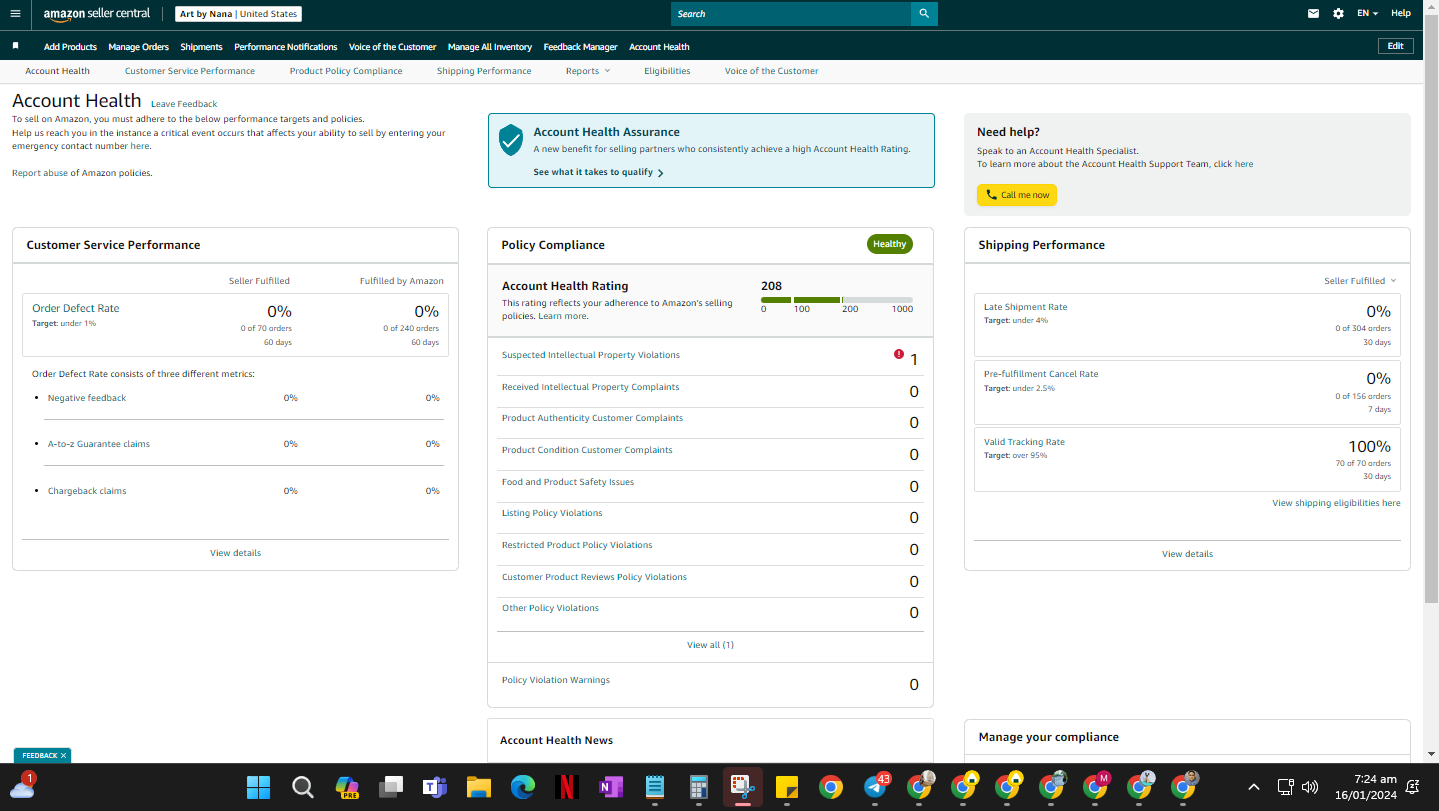Open Order Defect Rate metric

coord(76,309)
